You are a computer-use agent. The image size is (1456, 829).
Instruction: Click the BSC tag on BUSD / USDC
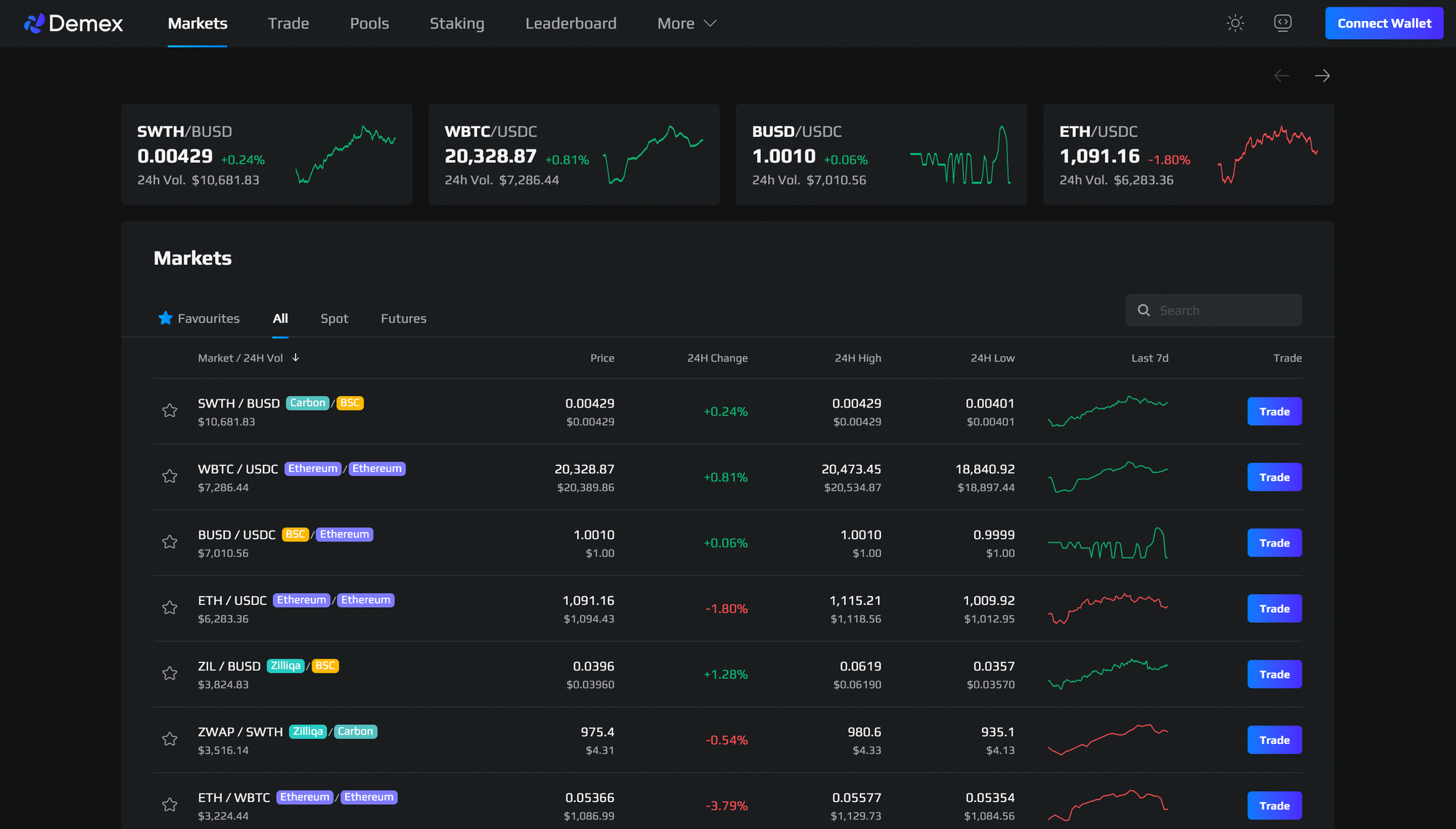296,534
